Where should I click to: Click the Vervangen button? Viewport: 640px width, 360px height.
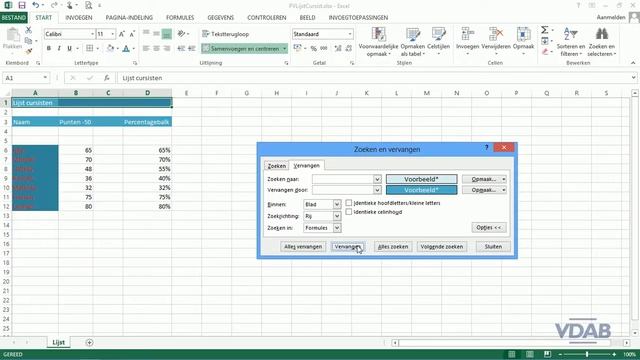347,247
